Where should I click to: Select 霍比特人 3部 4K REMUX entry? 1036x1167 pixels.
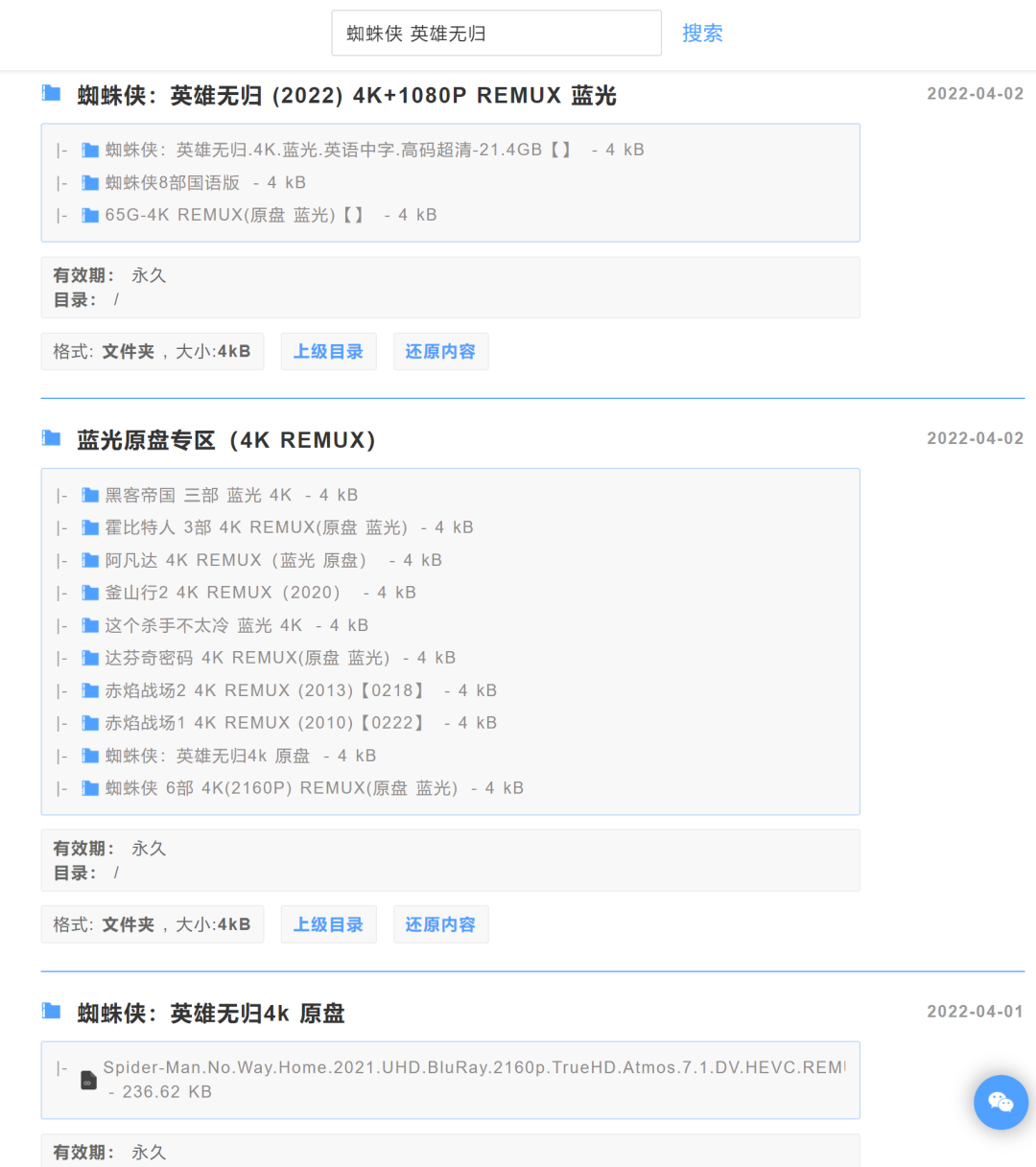click(256, 527)
